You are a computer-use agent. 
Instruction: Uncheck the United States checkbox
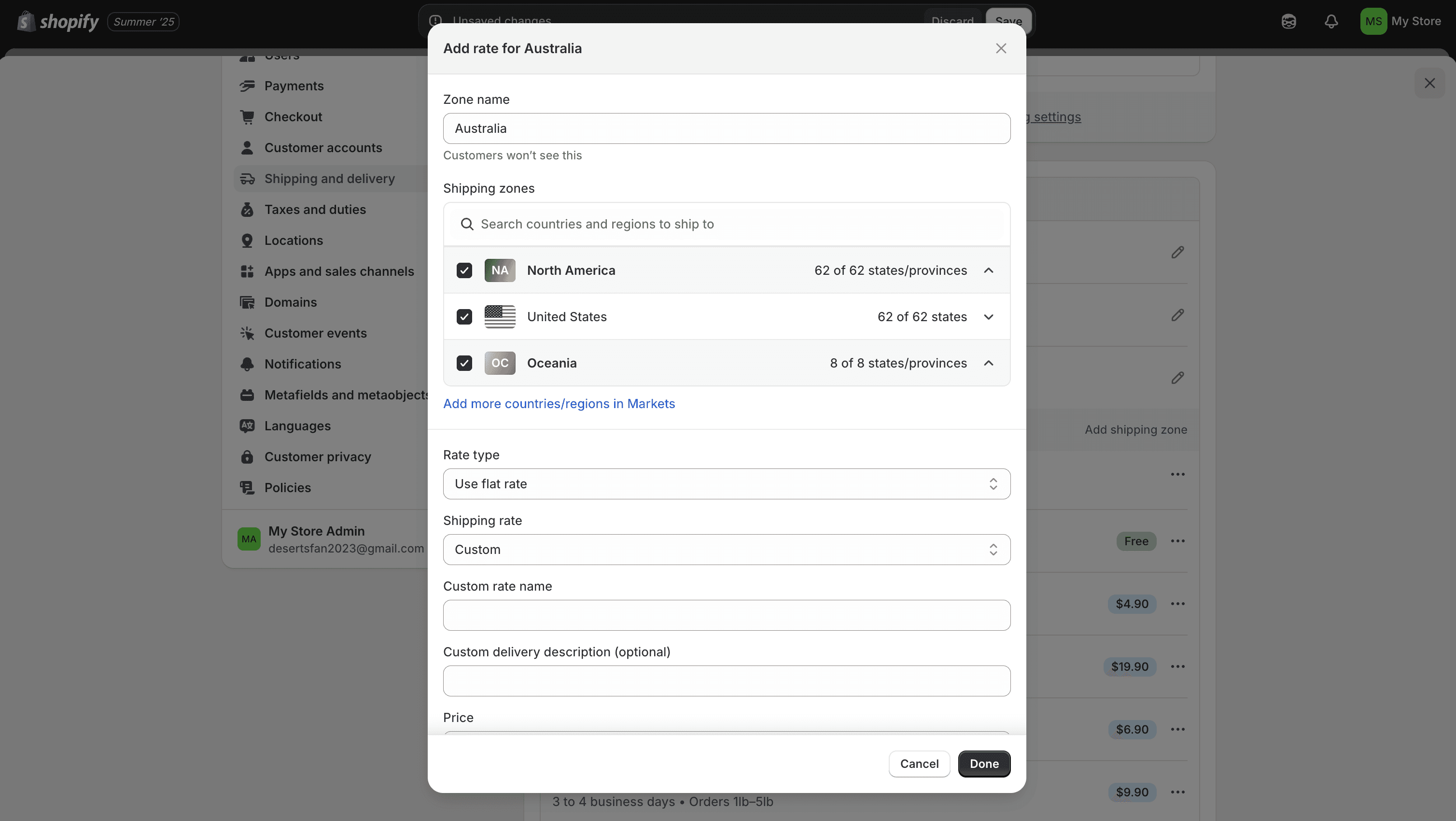(464, 317)
